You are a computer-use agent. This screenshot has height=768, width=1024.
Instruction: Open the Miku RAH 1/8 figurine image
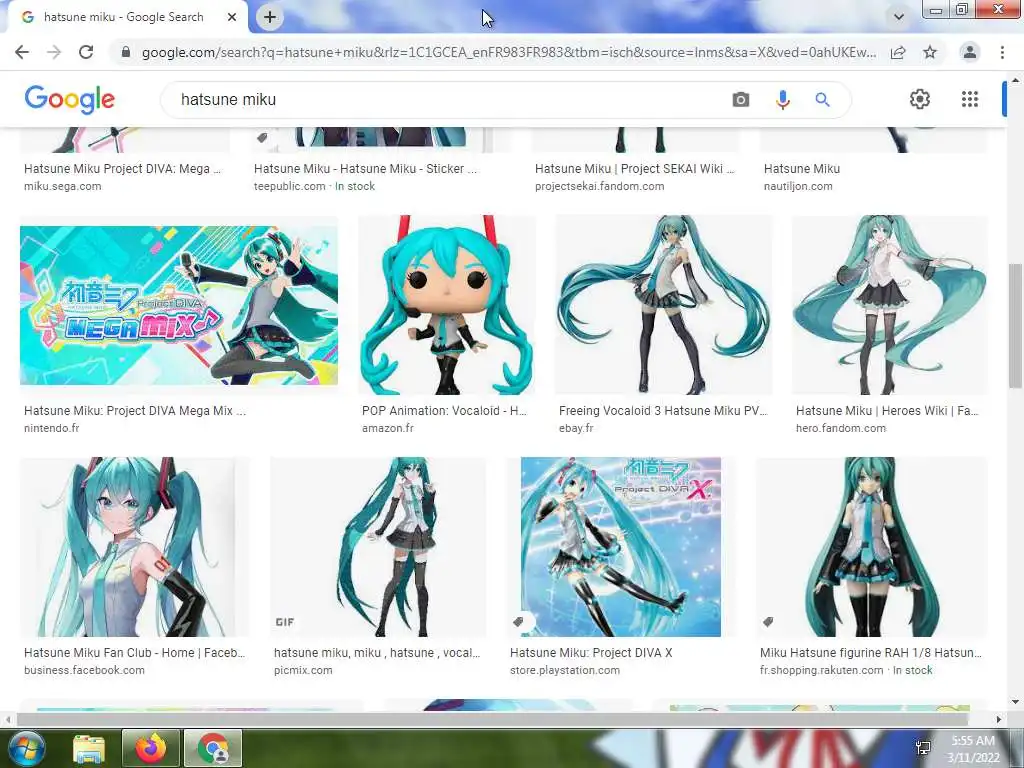point(871,547)
